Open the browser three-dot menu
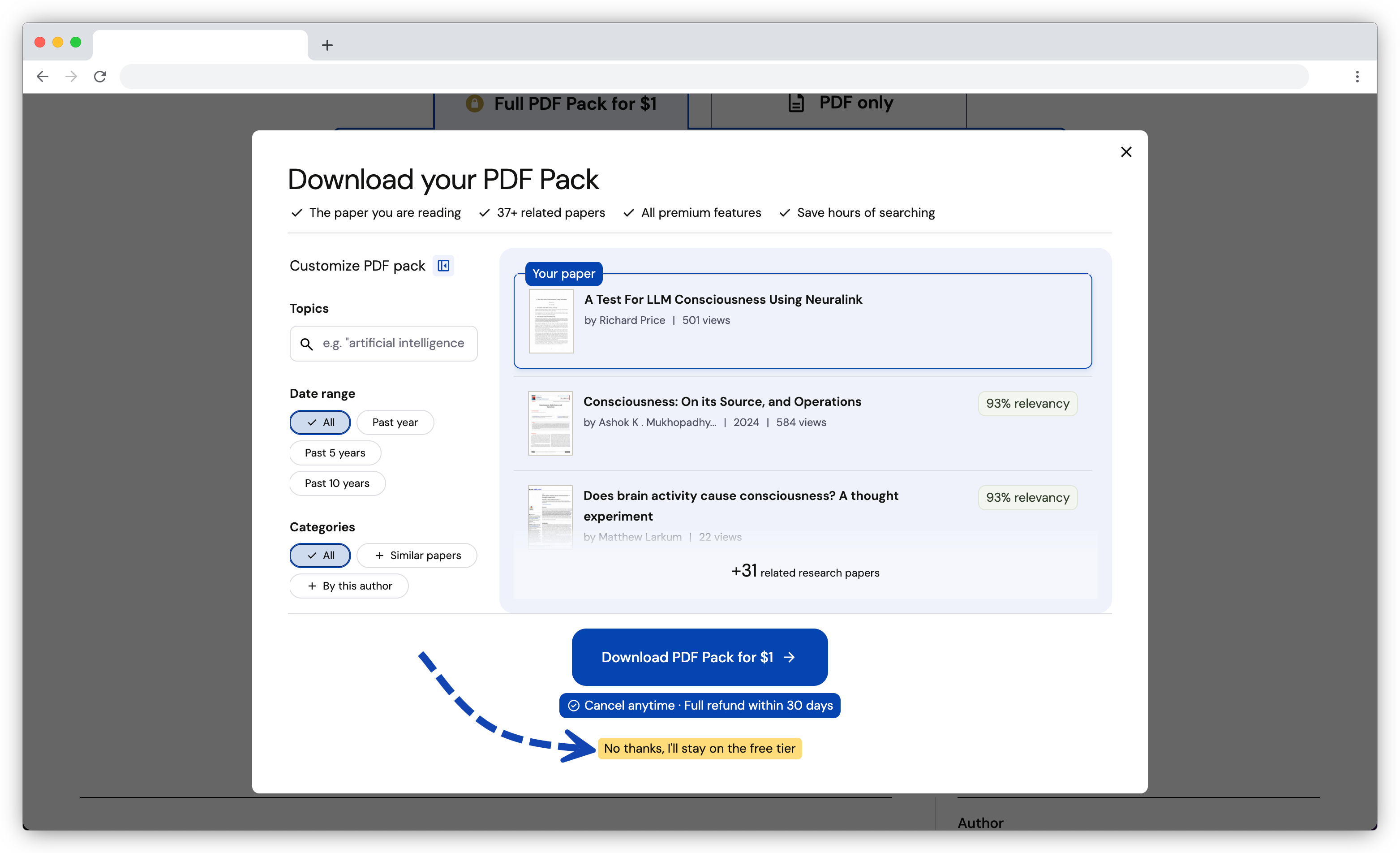Screen dimensions: 1400x853 coord(1357,76)
